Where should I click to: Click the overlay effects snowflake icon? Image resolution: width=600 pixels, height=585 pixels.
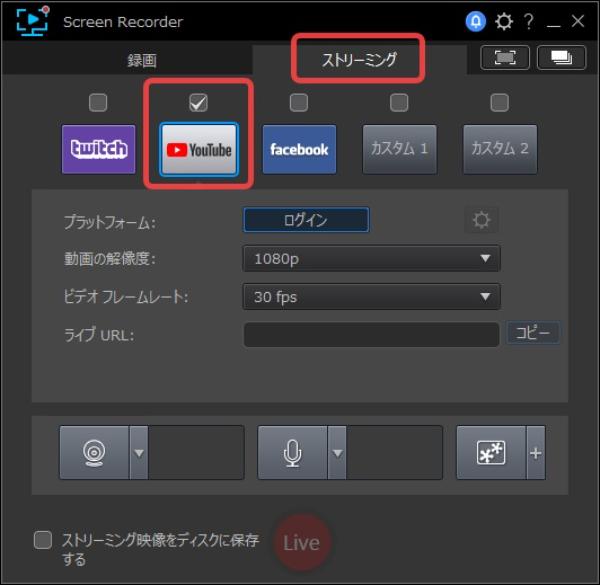(x=491, y=453)
